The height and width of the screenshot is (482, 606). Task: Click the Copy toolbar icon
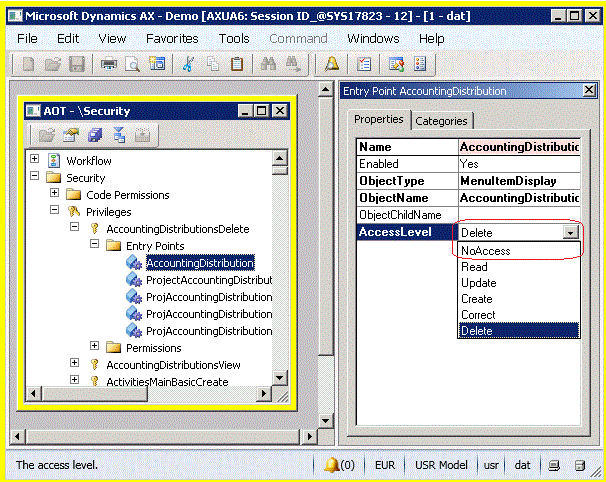(213, 64)
